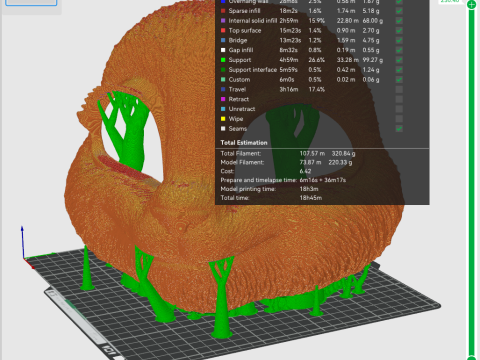The width and height of the screenshot is (480, 360).
Task: Click the Internal solid infill length '22.80 m'
Action: point(348,21)
